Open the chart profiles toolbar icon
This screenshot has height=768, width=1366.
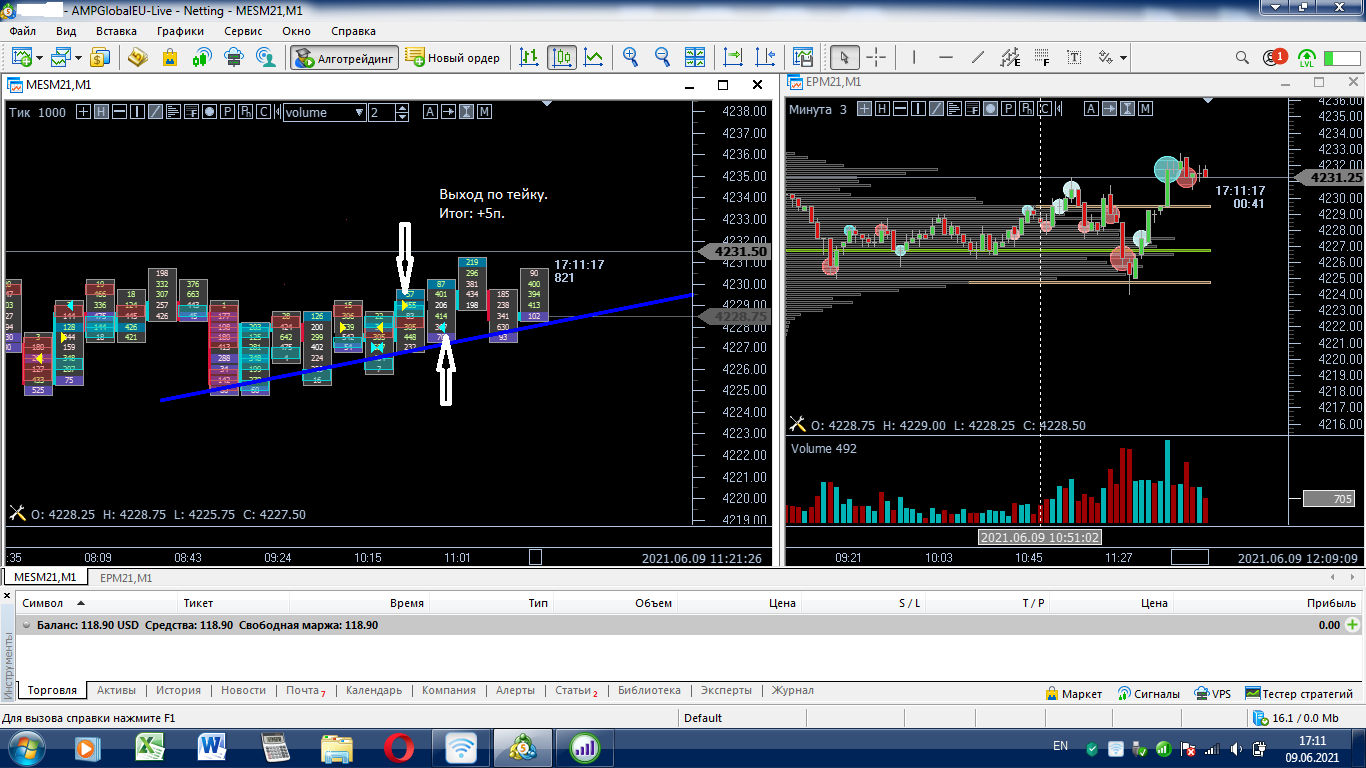[x=62, y=57]
